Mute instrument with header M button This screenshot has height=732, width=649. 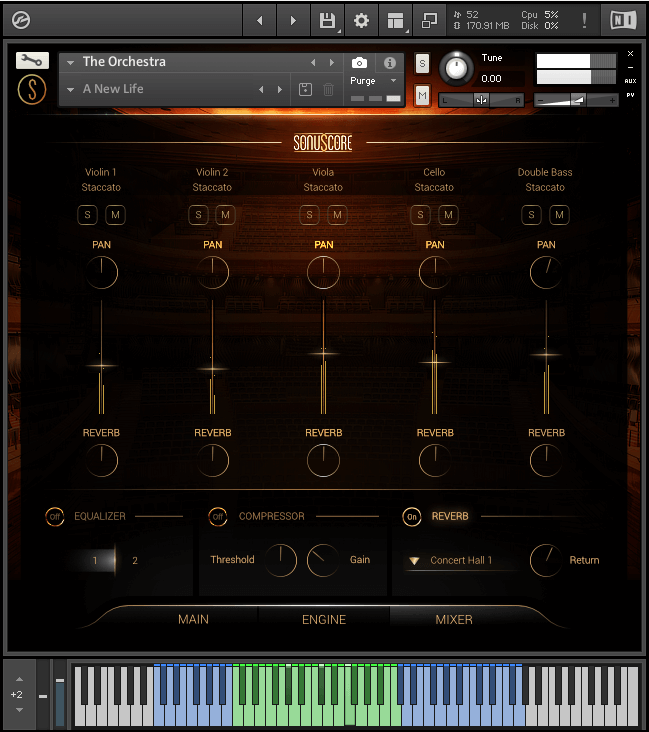point(422,96)
